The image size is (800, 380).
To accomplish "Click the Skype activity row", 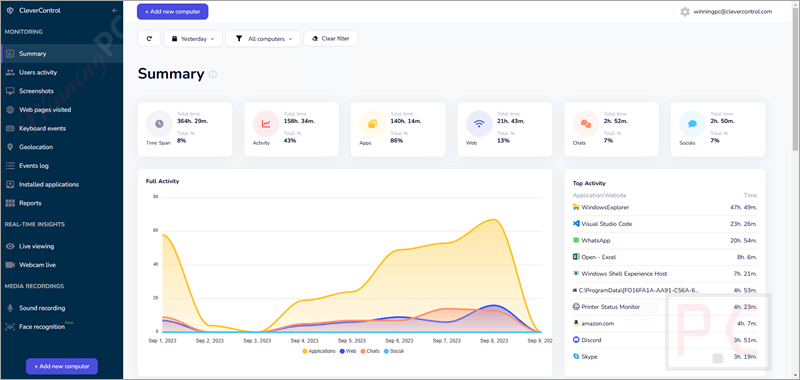I will (x=665, y=357).
